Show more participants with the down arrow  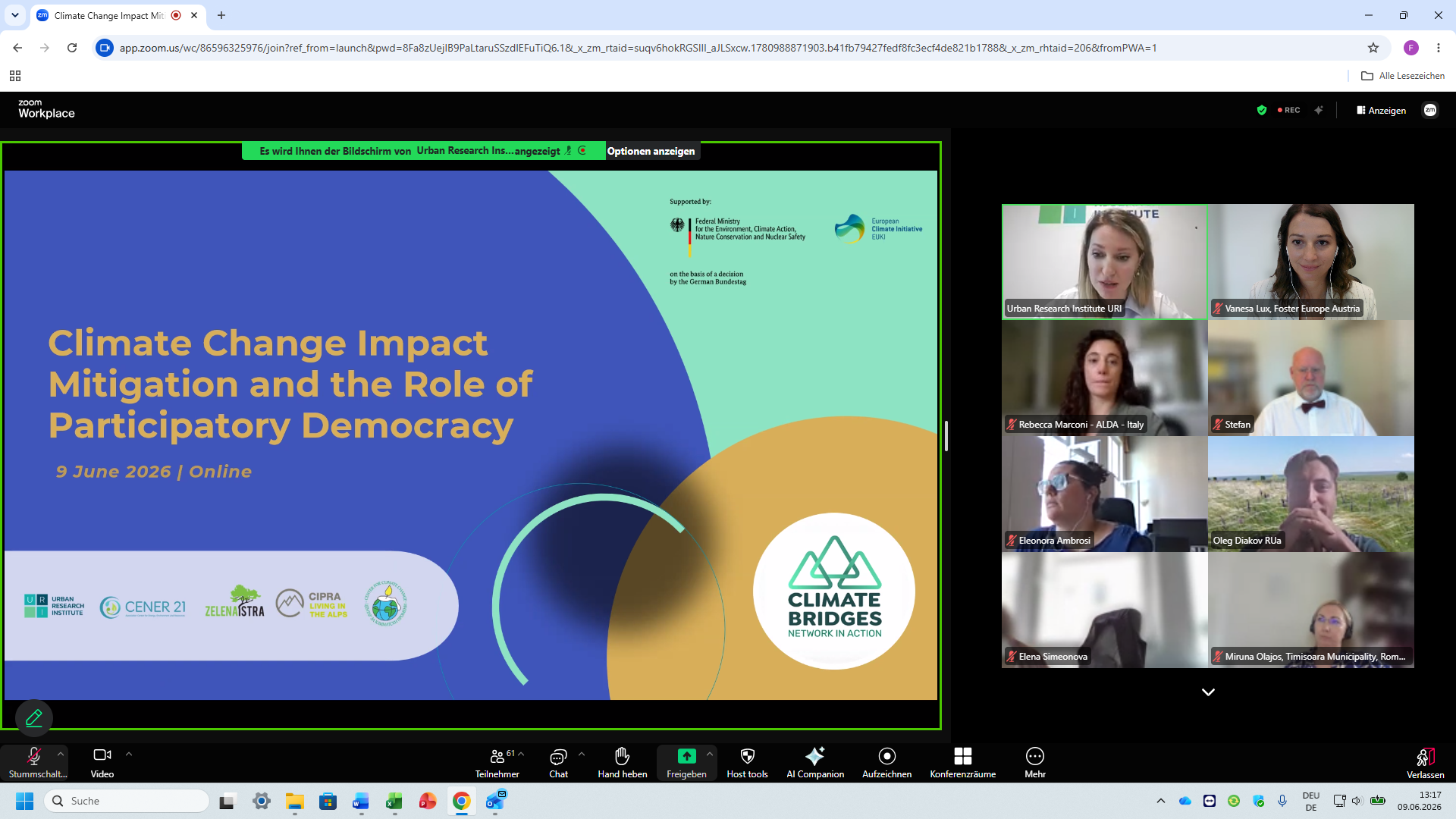click(1208, 692)
